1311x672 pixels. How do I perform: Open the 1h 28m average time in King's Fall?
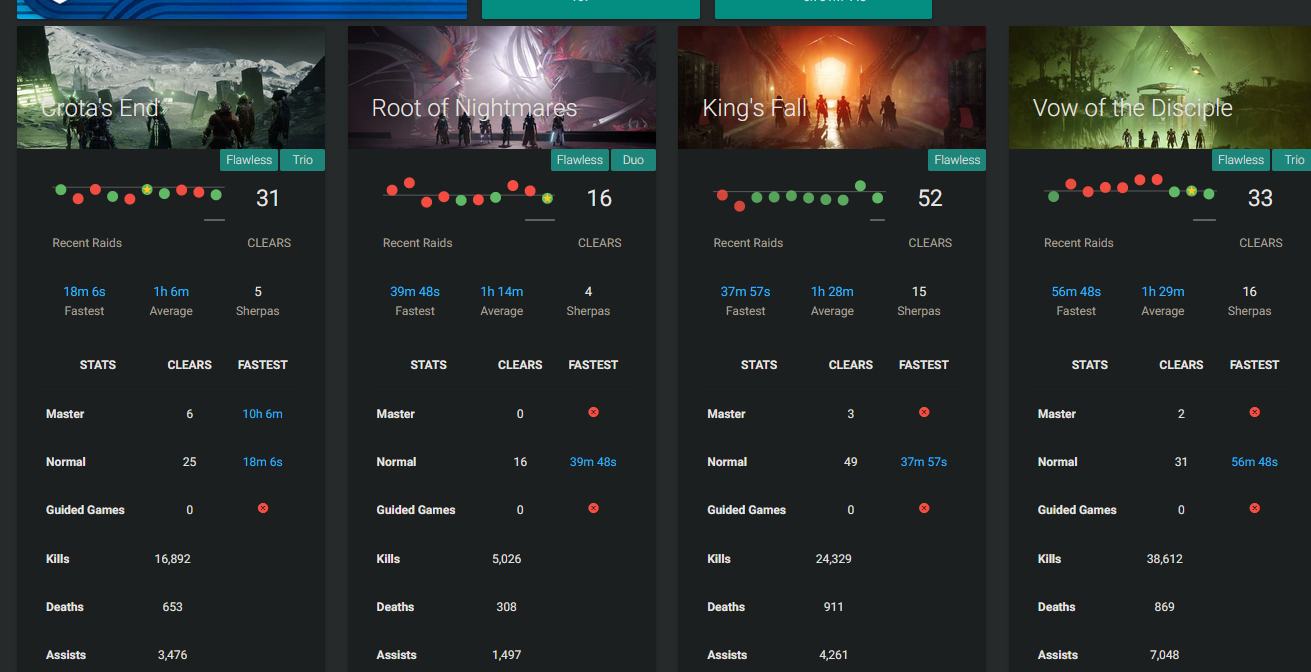[832, 292]
